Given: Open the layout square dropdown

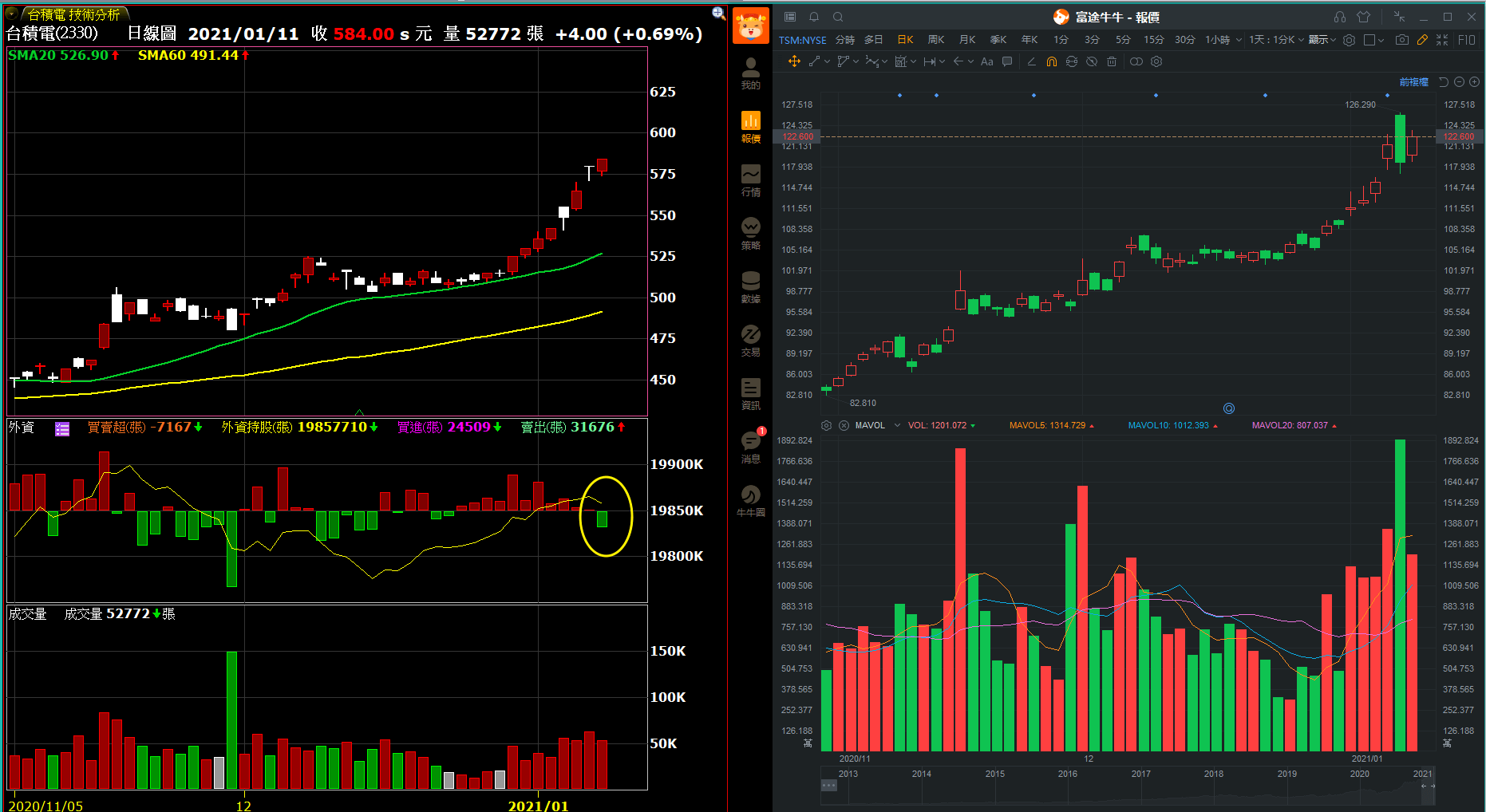Looking at the screenshot, I should [x=1374, y=40].
